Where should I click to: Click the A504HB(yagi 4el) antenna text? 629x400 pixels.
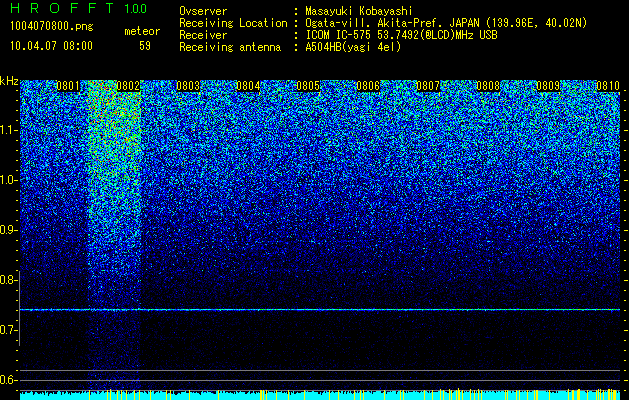(353, 47)
